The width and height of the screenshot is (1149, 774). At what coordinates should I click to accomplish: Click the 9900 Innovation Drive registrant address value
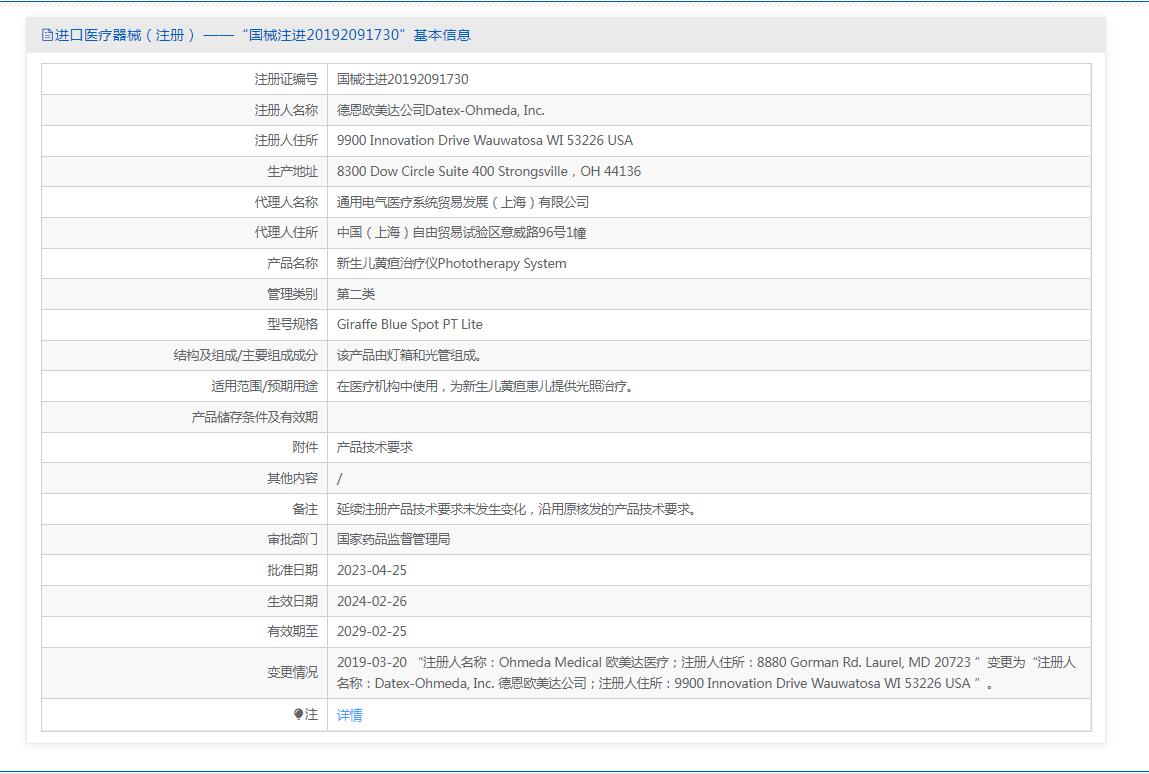(x=484, y=140)
